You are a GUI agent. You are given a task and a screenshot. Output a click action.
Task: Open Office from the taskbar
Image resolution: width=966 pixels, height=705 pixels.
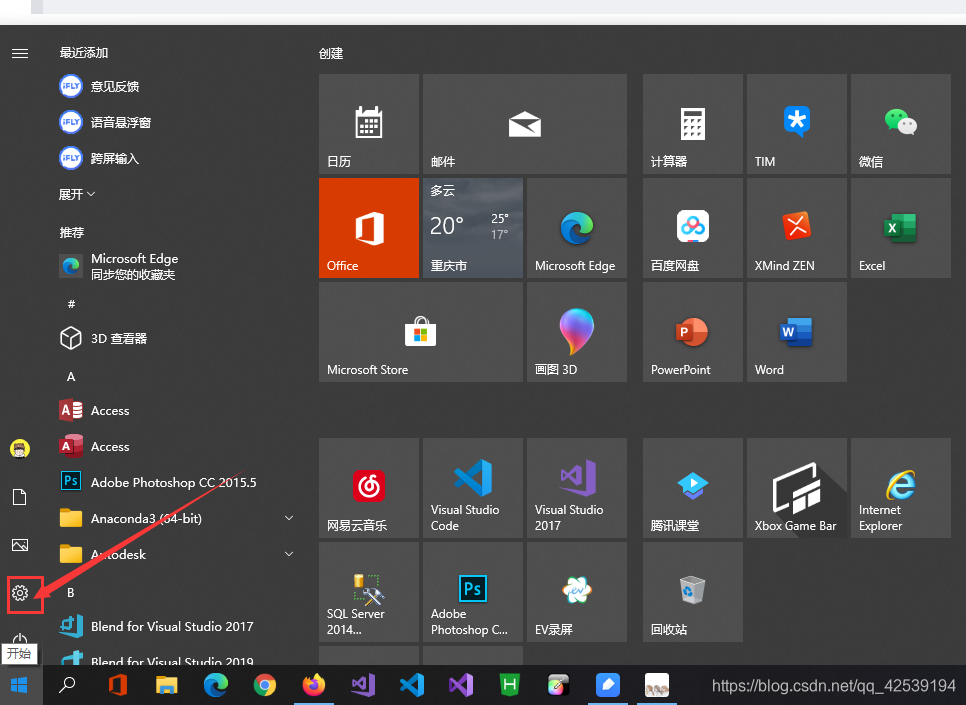tap(117, 685)
